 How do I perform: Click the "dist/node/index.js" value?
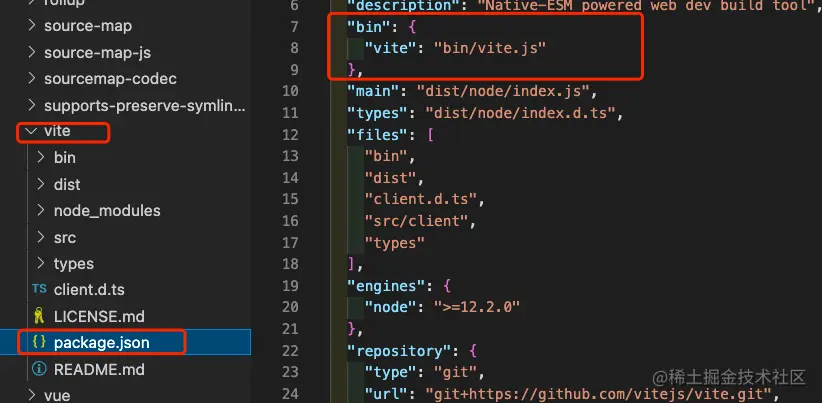coord(503,91)
